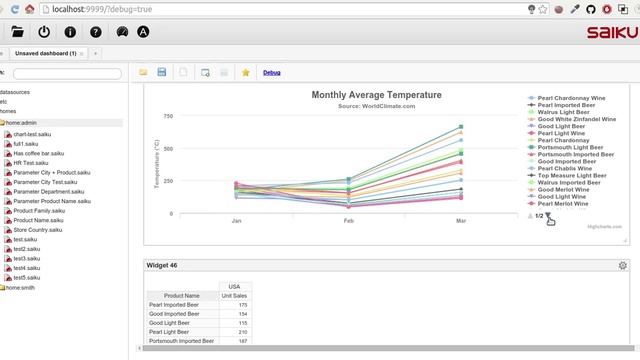This screenshot has width=640, height=360.
Task: Toggle Pearl Chablis Wine legend series
Action: point(564,168)
